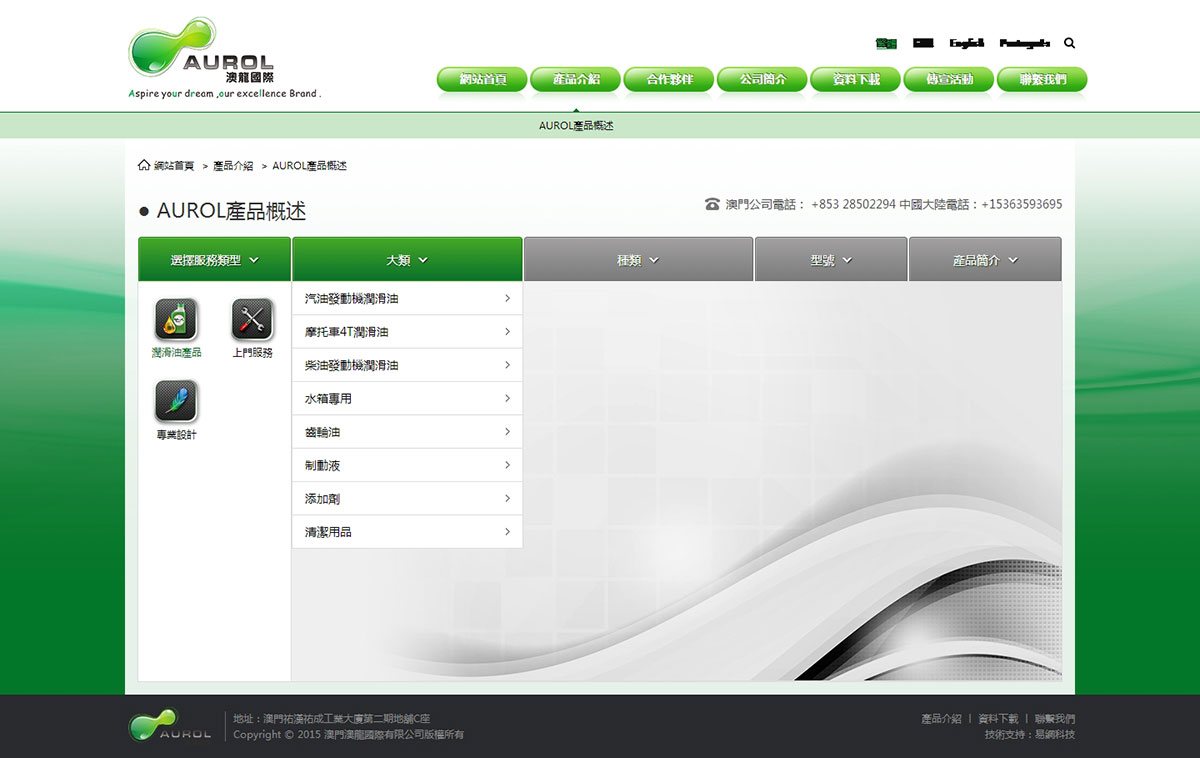This screenshot has height=758, width=1200.
Task: Select the highlighted simplified Chinese language option
Action: [885, 43]
